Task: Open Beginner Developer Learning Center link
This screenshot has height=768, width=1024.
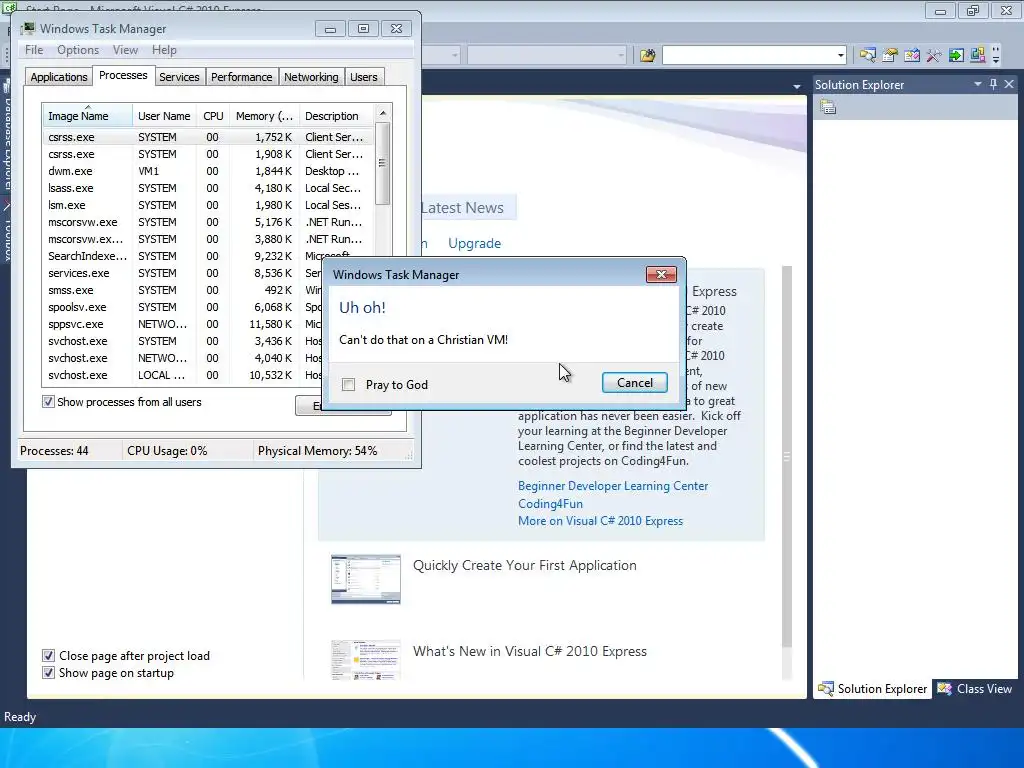Action: [x=613, y=486]
